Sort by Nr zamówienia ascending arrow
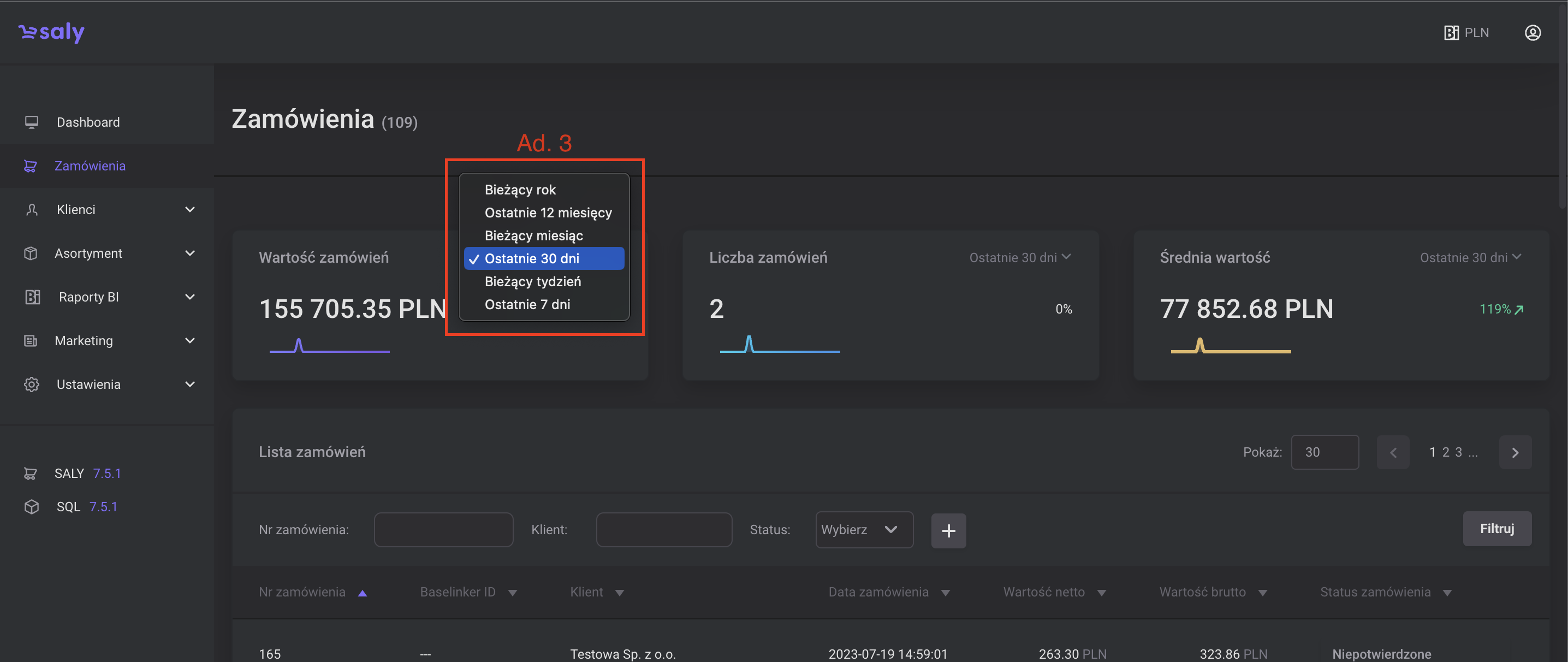 pos(362,593)
